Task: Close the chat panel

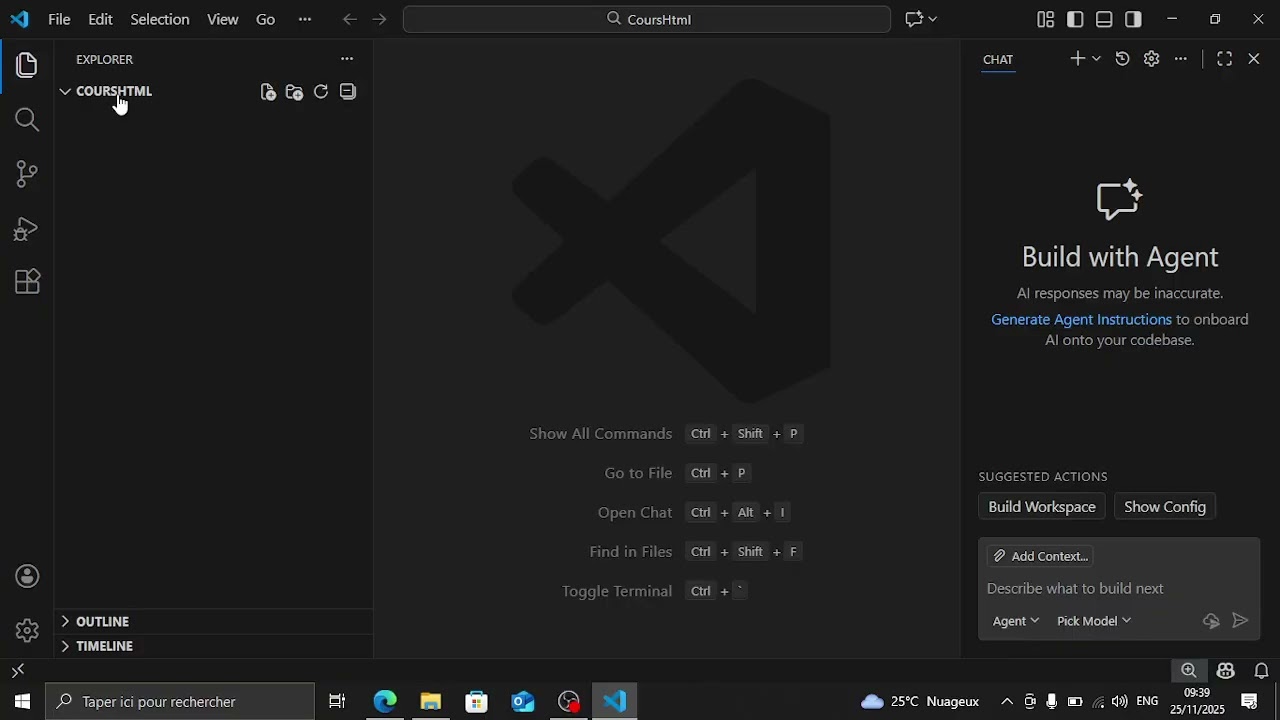Action: coord(1254,59)
